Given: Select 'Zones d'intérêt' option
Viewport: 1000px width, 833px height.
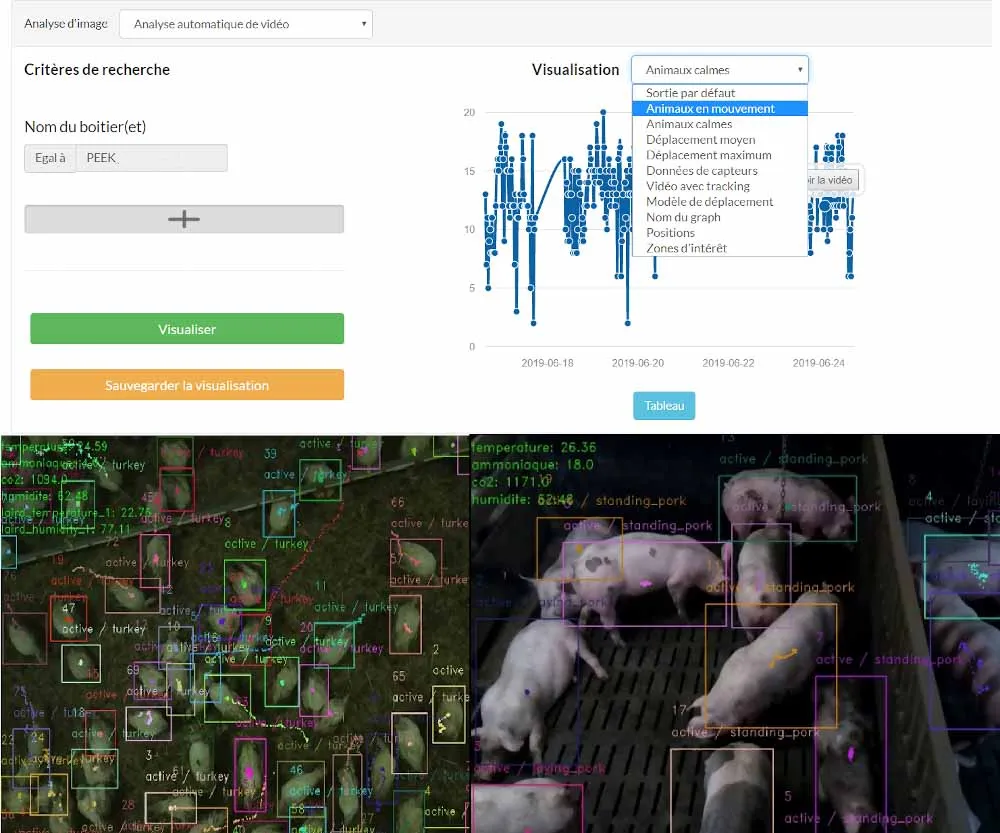Looking at the screenshot, I should [686, 248].
